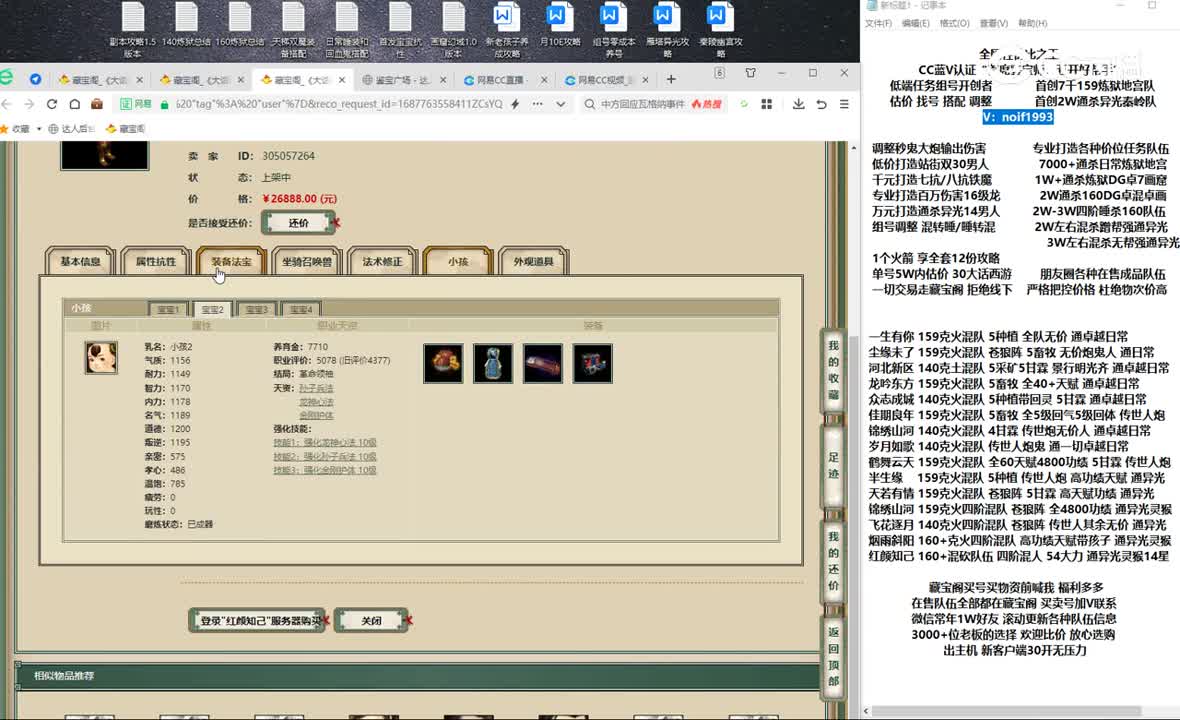
Task: Click 技能3 强化金刚护体 link
Action: click(325, 470)
